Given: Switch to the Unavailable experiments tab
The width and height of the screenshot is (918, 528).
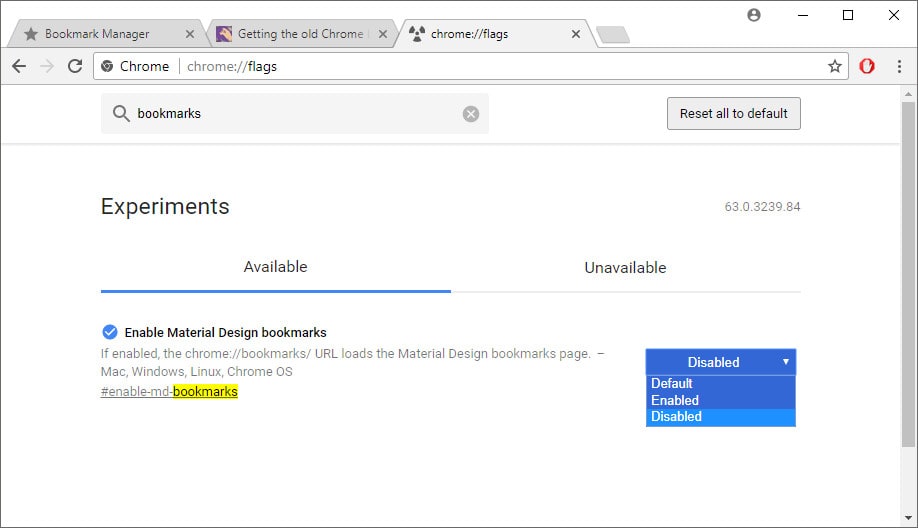Looking at the screenshot, I should coord(625,268).
